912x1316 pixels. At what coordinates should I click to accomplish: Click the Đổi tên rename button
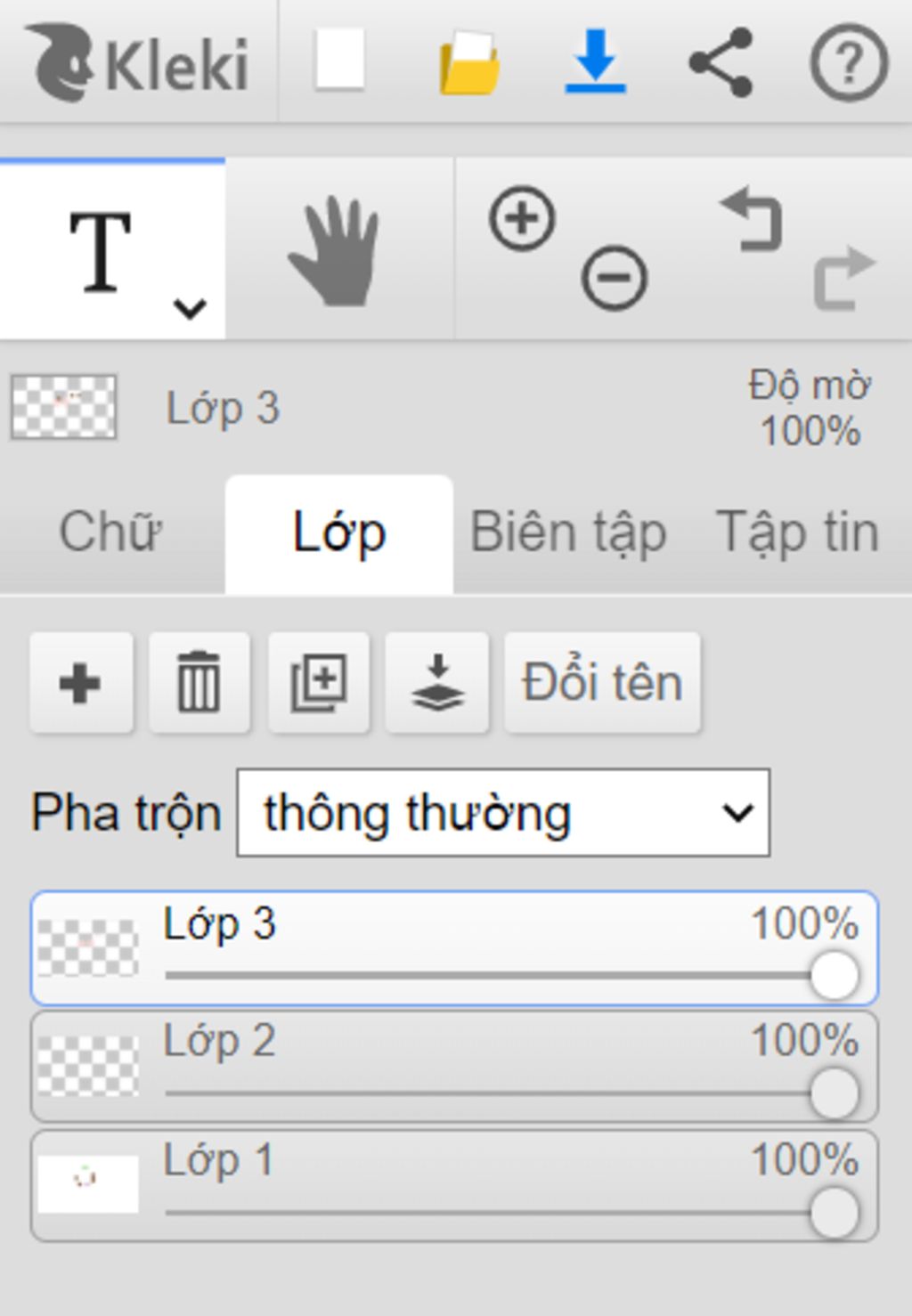tap(603, 683)
